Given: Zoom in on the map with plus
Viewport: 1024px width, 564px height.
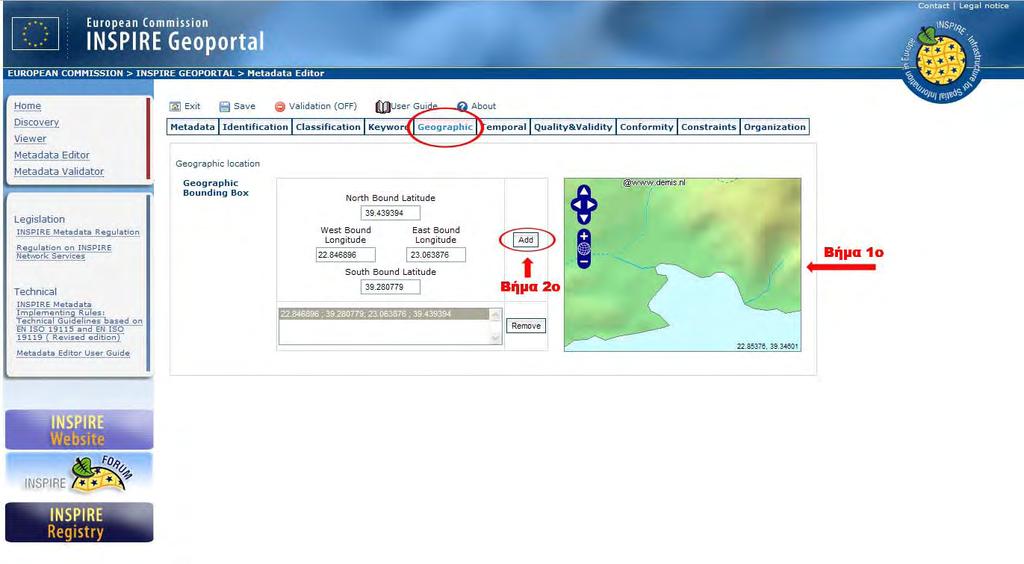Looking at the screenshot, I should click(584, 236).
